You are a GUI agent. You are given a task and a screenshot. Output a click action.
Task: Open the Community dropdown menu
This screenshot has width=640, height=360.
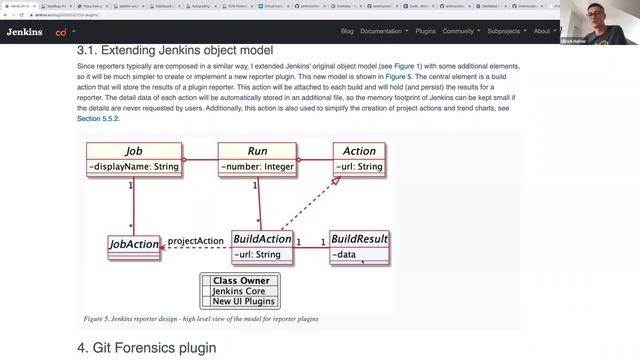pos(461,31)
